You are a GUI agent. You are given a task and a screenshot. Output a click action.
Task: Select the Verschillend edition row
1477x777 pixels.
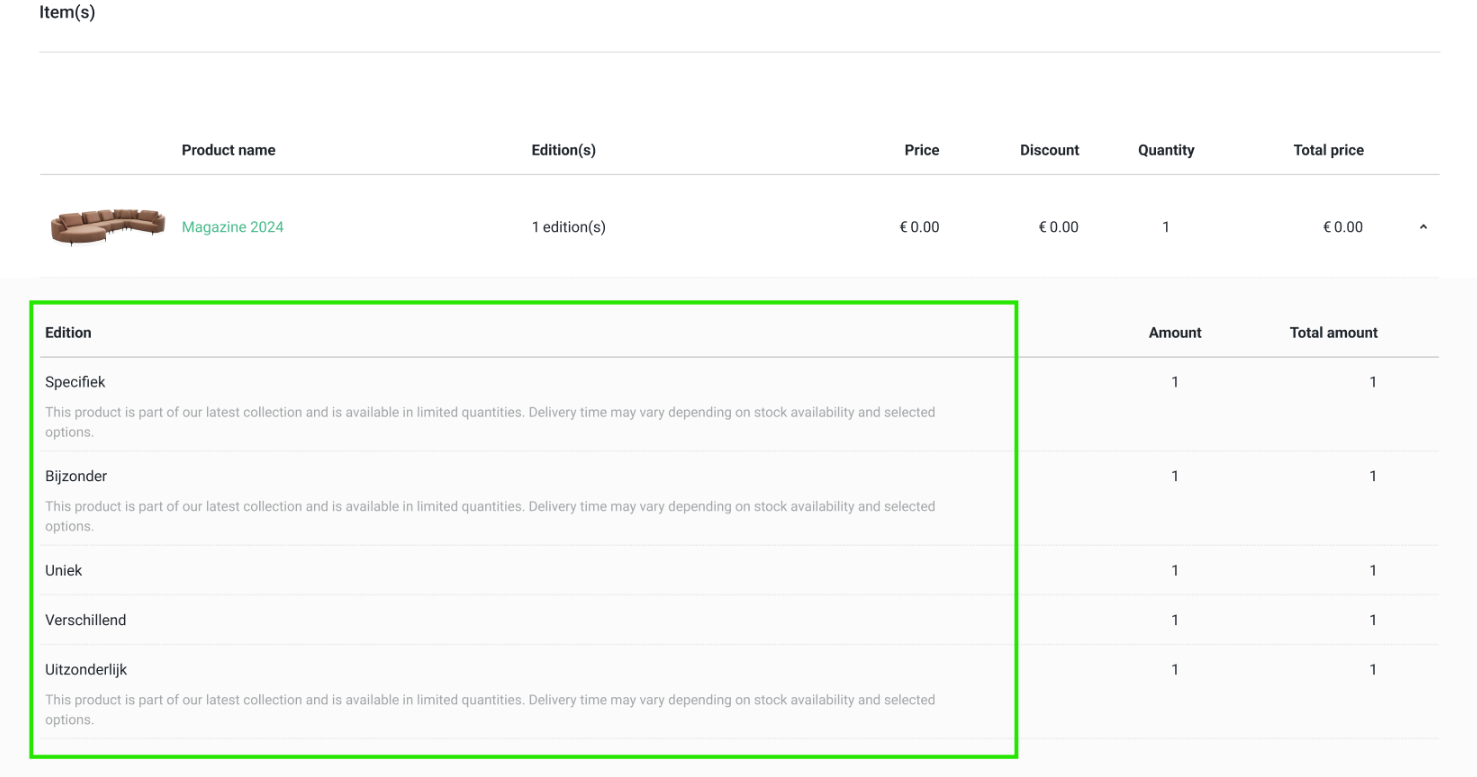[x=86, y=620]
